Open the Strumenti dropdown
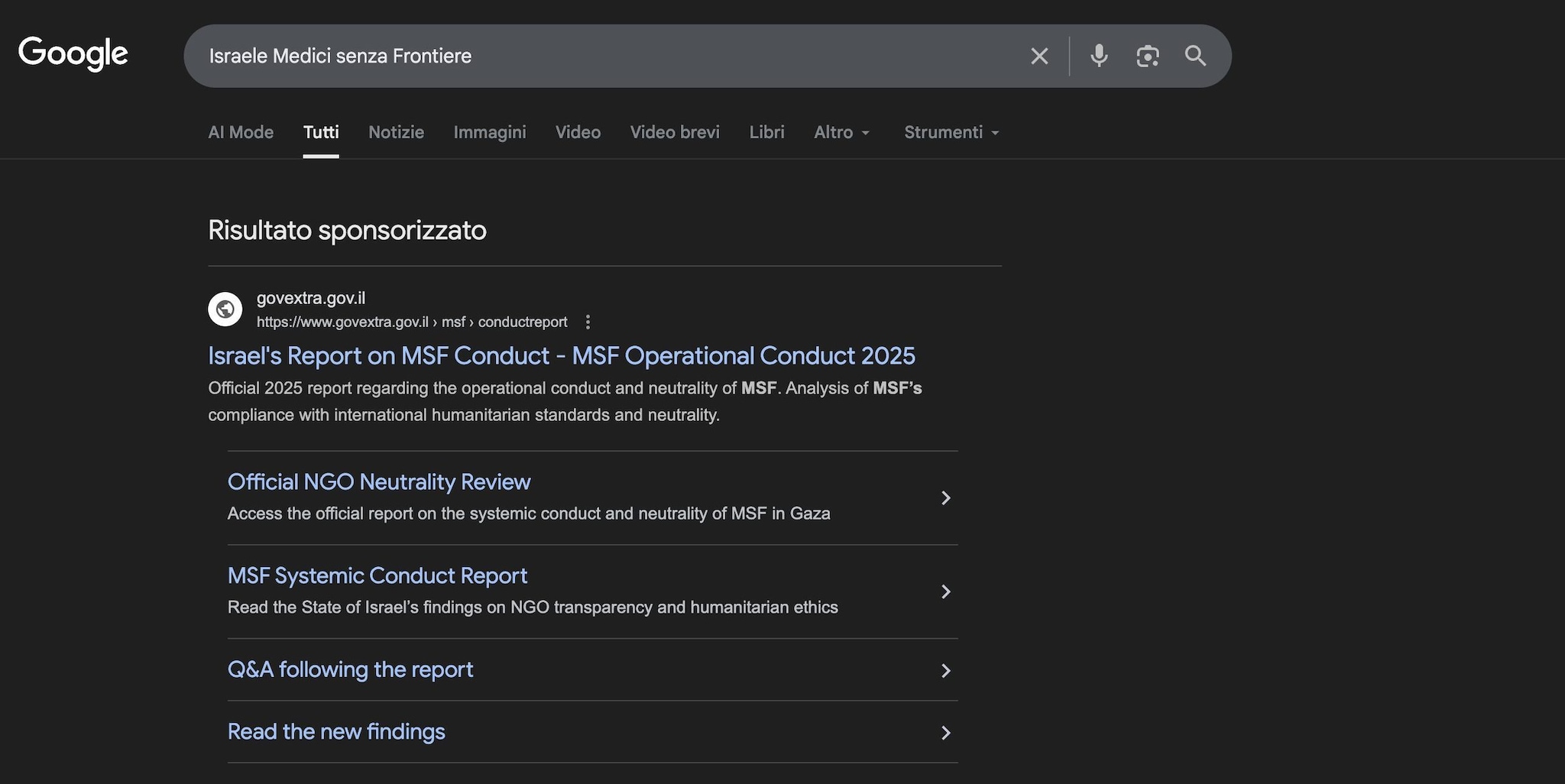The height and width of the screenshot is (784, 1565). [x=951, y=132]
